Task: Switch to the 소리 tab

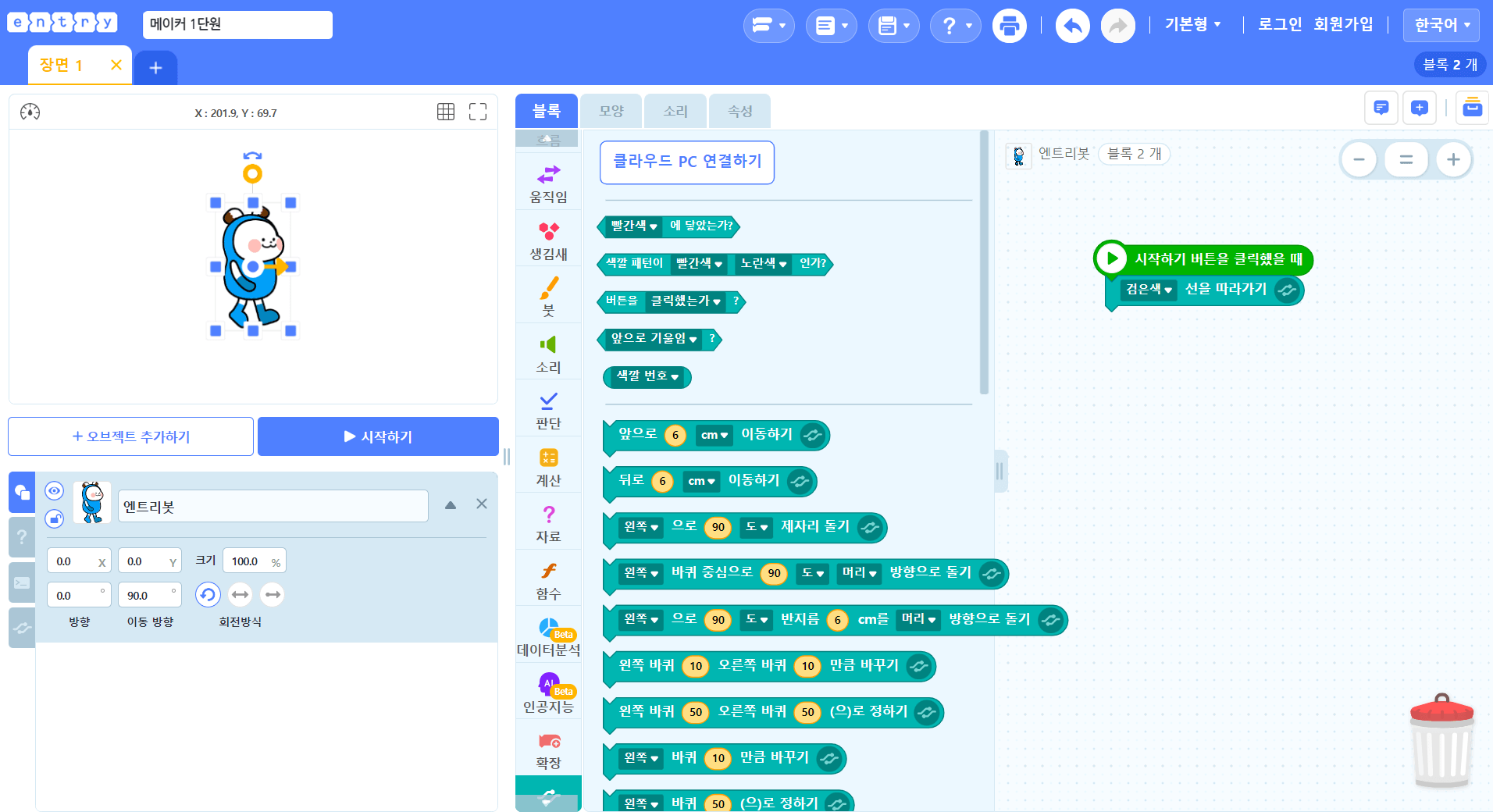Action: [675, 111]
